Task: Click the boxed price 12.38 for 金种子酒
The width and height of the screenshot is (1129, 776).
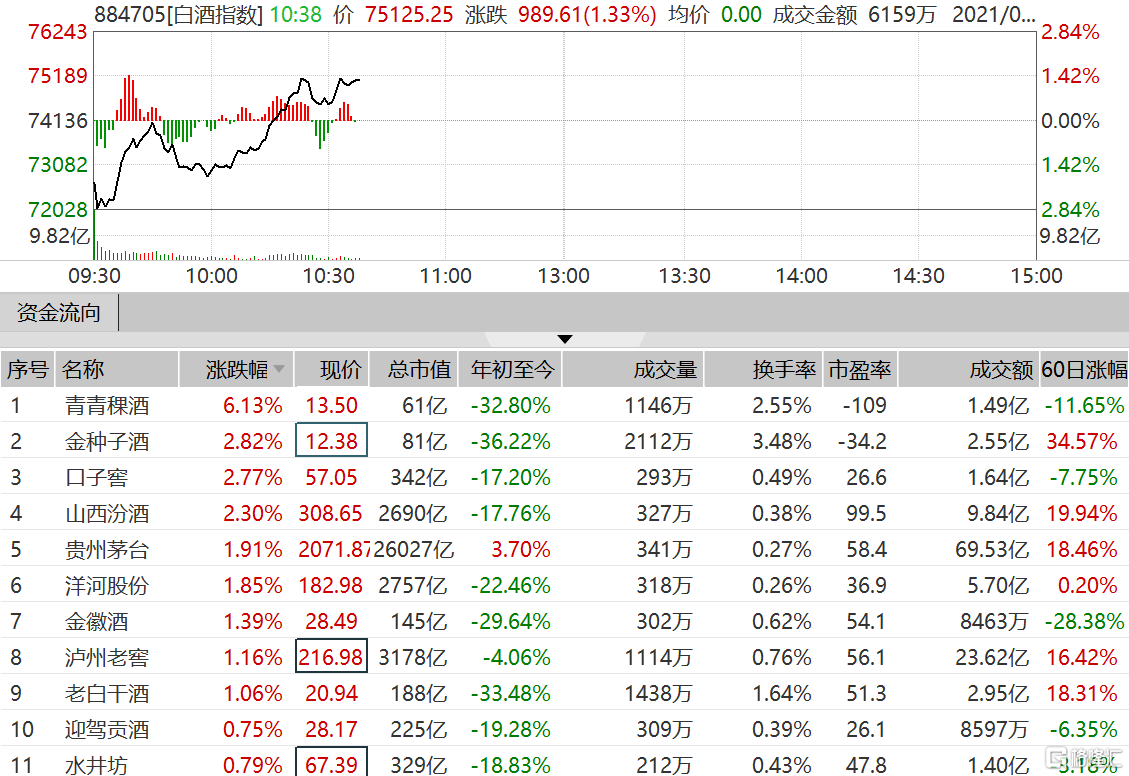Action: [331, 440]
